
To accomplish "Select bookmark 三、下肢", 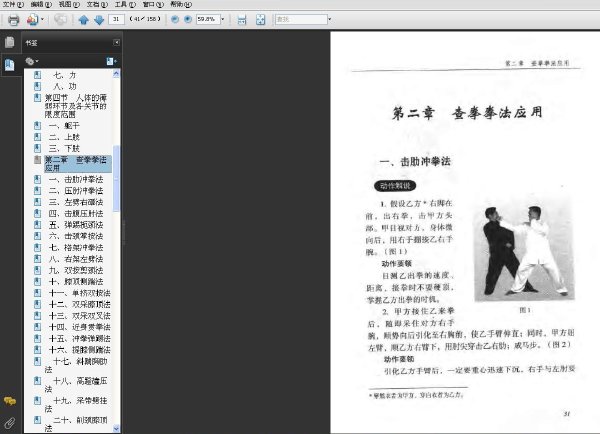I will coord(64,148).
